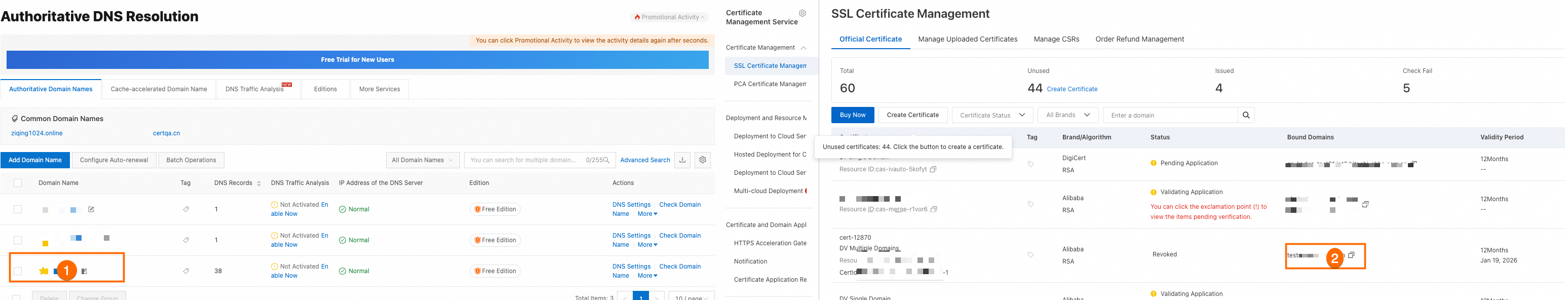Click the Add Domain Name button

35,160
